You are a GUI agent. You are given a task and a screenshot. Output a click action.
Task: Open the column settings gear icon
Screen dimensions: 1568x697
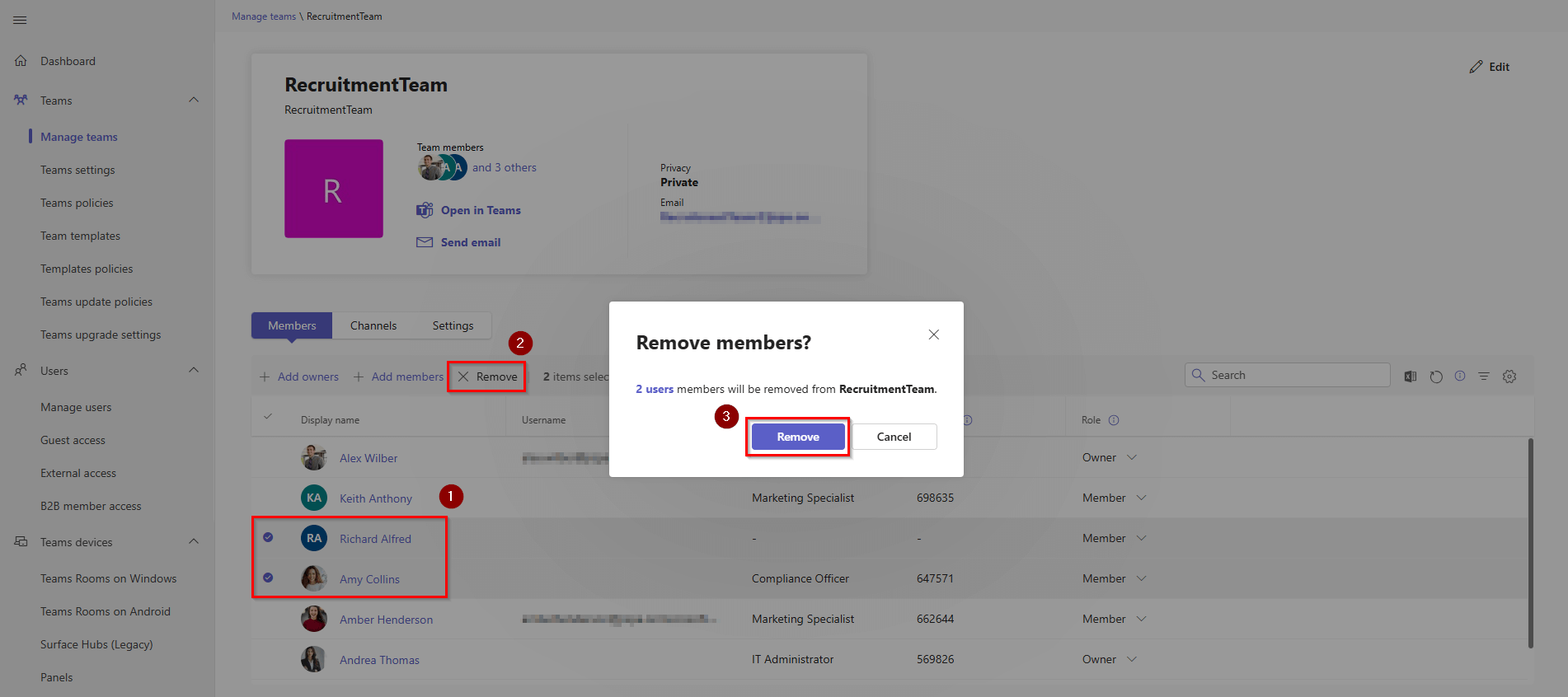[x=1509, y=376]
